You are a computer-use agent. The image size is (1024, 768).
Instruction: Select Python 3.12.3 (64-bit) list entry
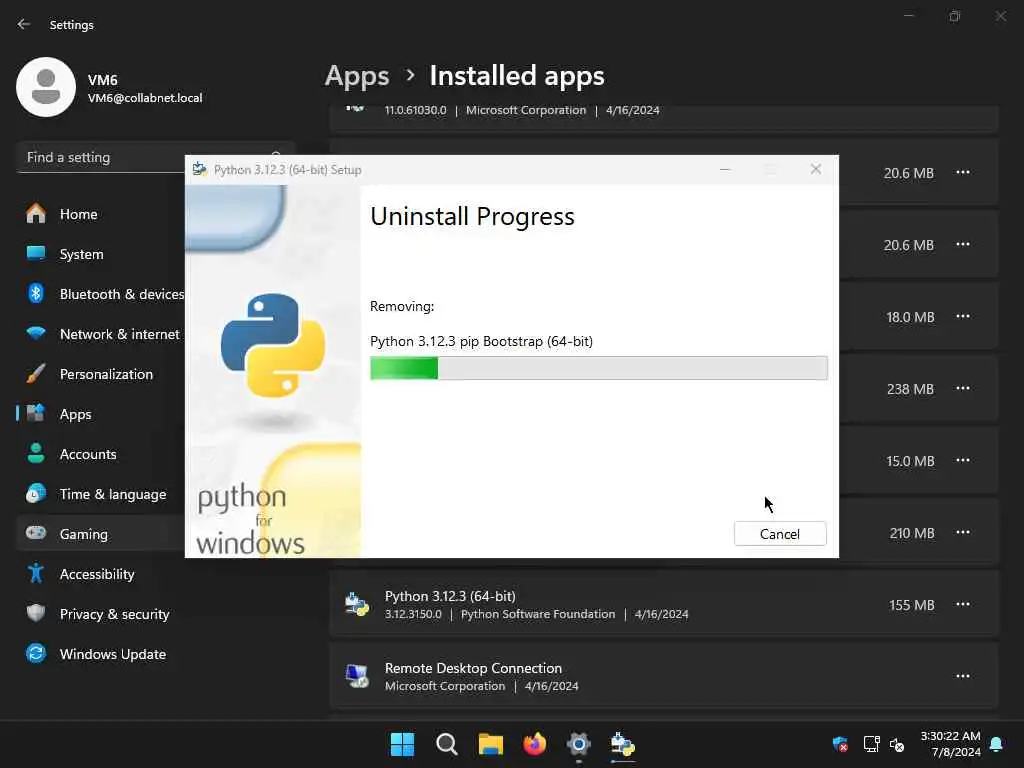pyautogui.click(x=664, y=604)
